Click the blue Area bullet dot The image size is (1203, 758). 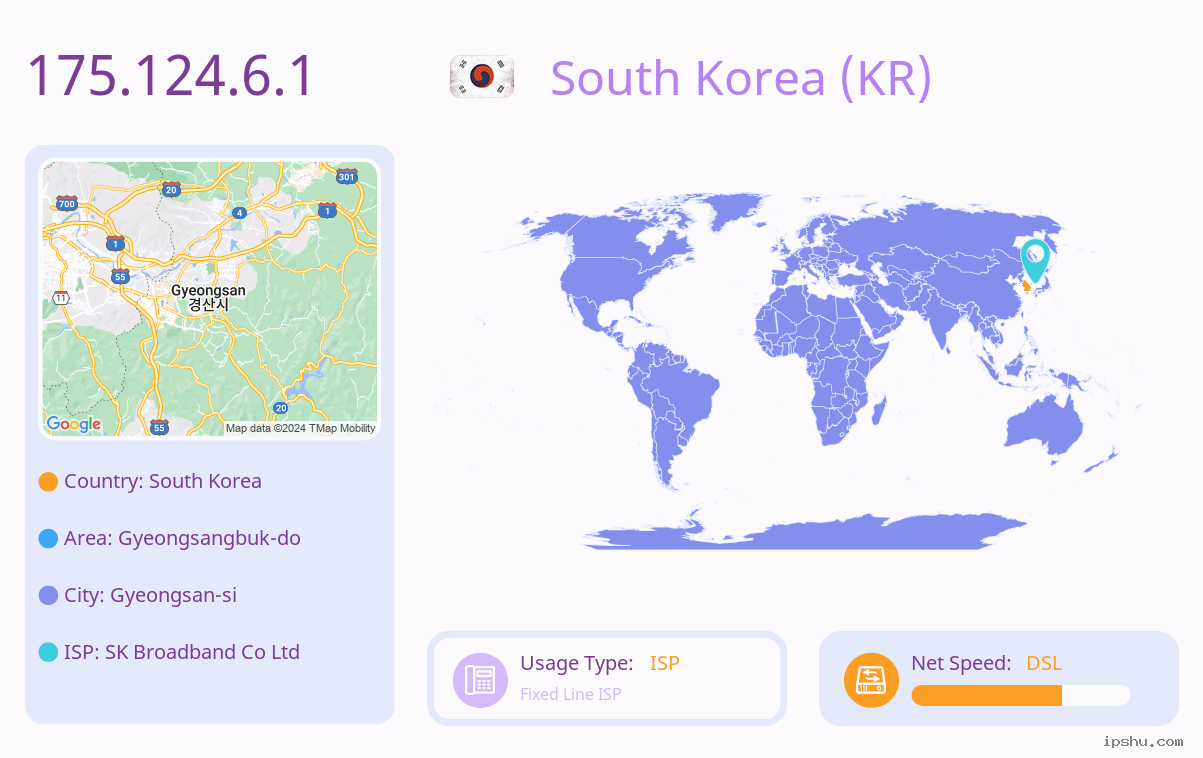(x=48, y=539)
